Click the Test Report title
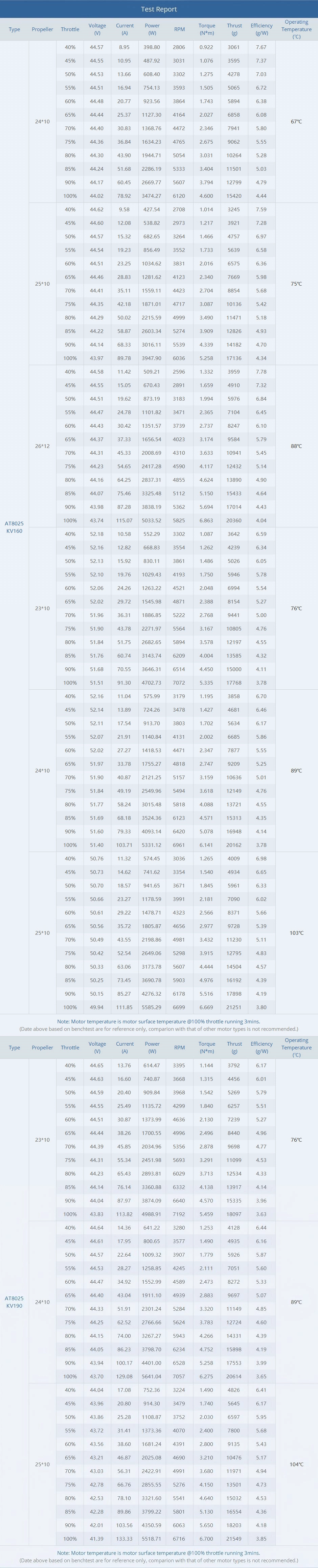 (x=159, y=9)
